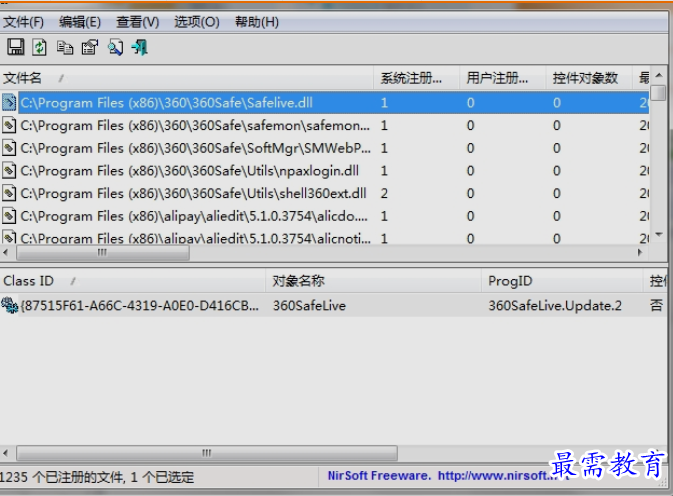
Task: Click the Exit door toolbar icon
Action: click(x=140, y=47)
